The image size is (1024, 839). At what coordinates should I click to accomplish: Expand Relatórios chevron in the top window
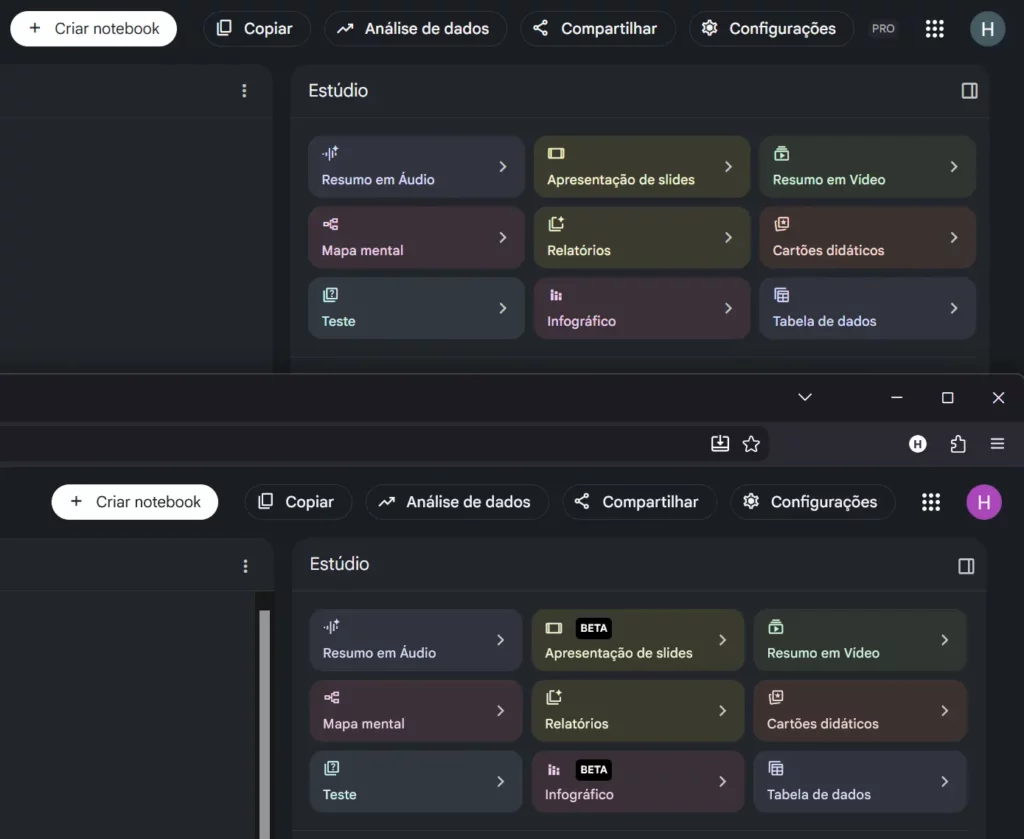tap(728, 238)
